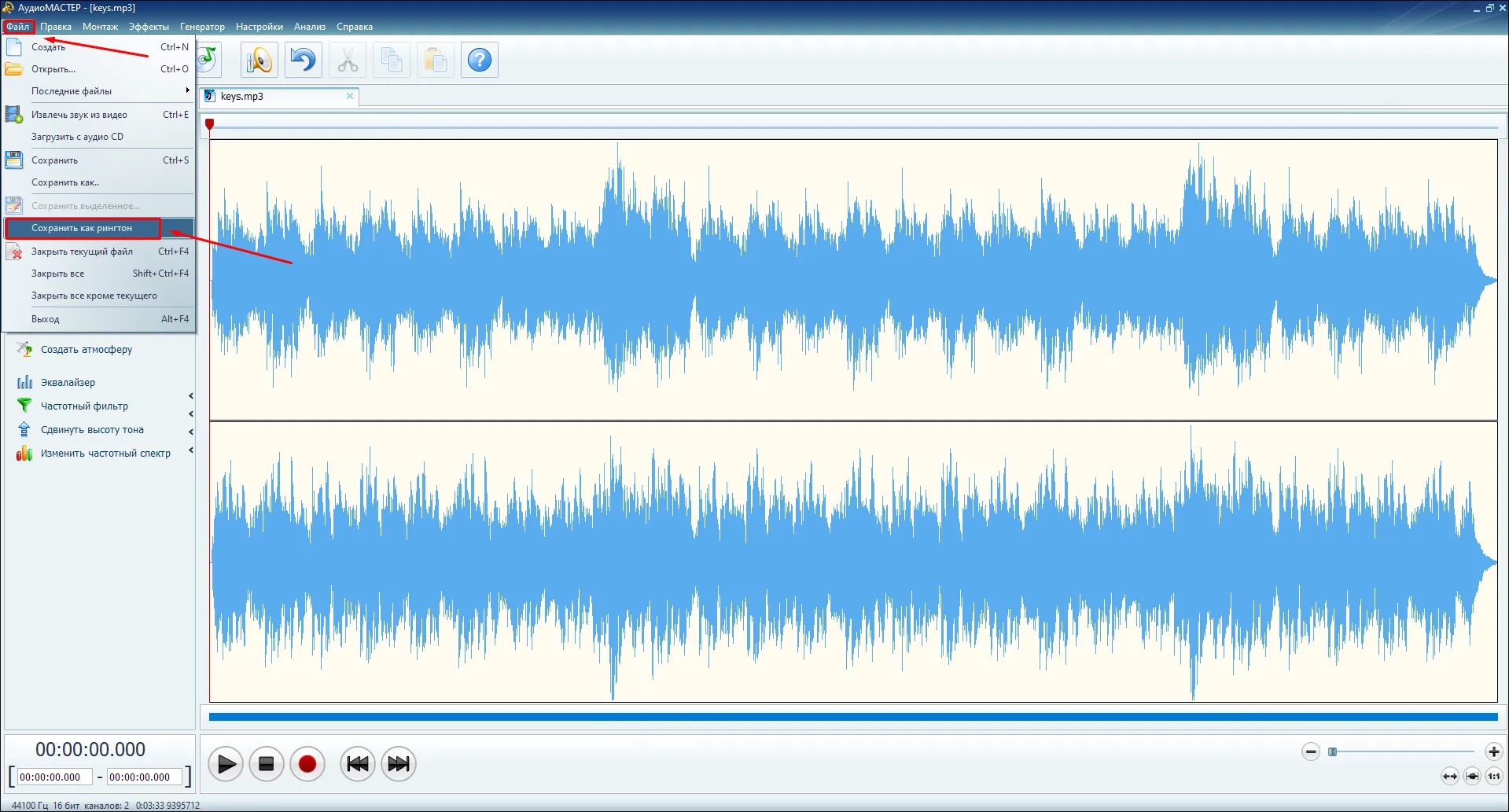This screenshot has width=1509, height=812.
Task: Start playback with the Play button
Action: coord(226,764)
